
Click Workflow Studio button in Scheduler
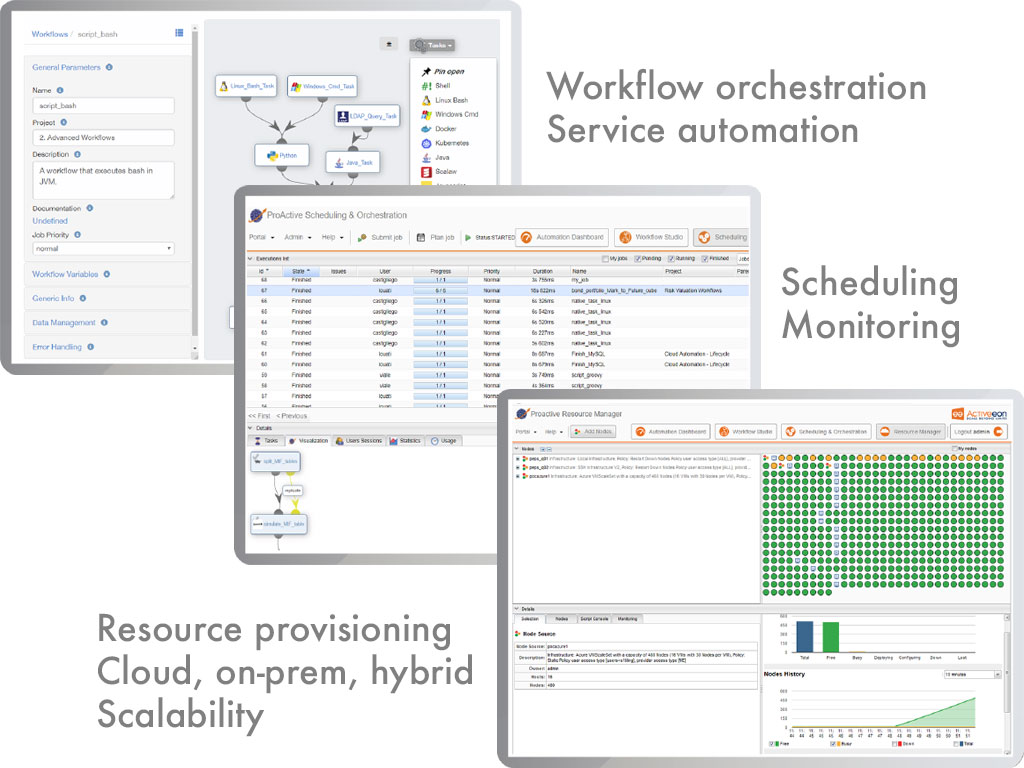coord(652,237)
